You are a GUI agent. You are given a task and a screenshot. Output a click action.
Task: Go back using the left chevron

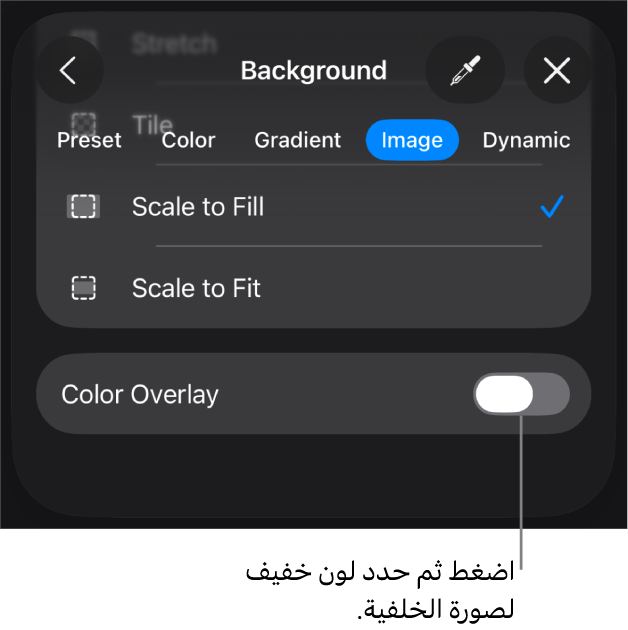(x=68, y=71)
